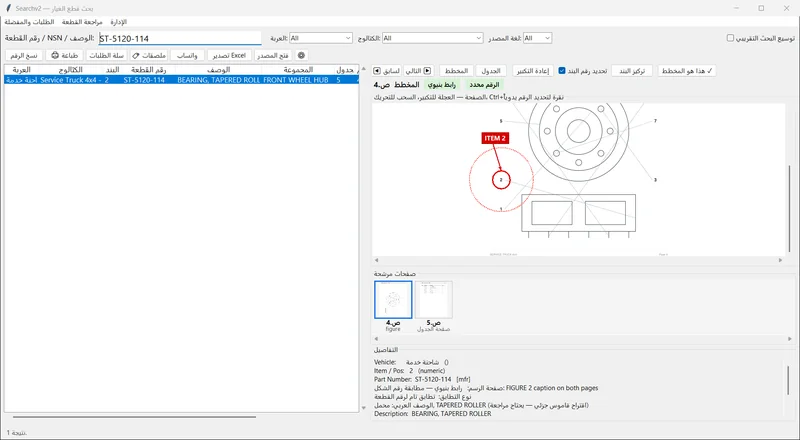Select the ST-5120-114 result row
Screen dimensions: 800x440
[x=182, y=80]
